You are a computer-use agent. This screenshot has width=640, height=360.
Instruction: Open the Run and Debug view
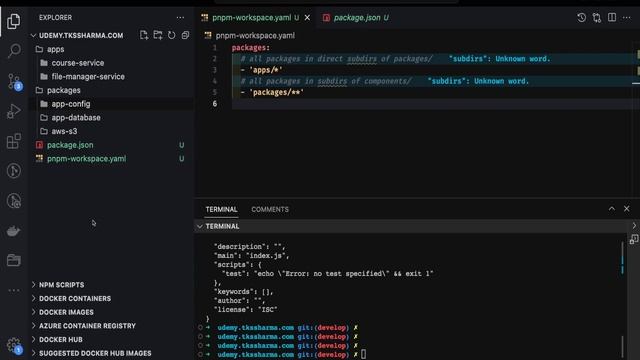tap(14, 111)
